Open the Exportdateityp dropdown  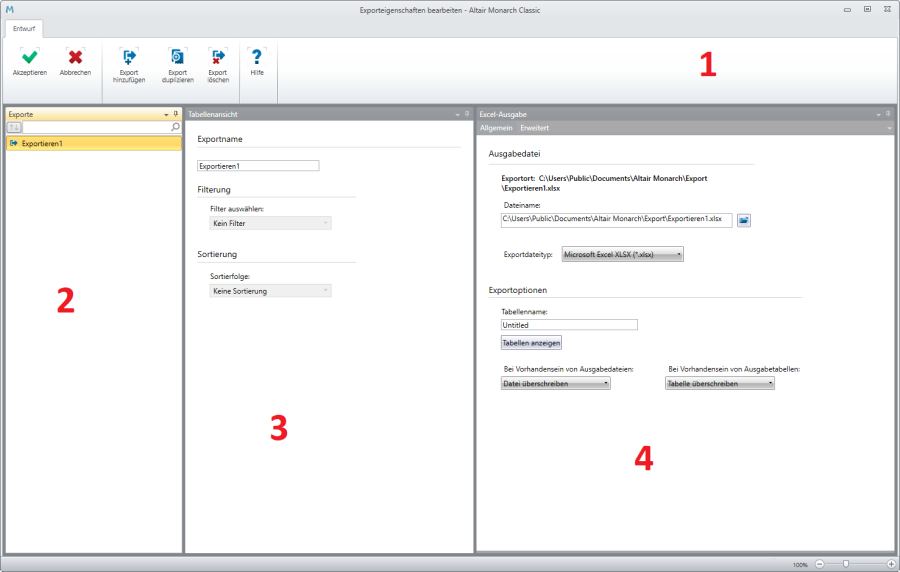pos(622,255)
